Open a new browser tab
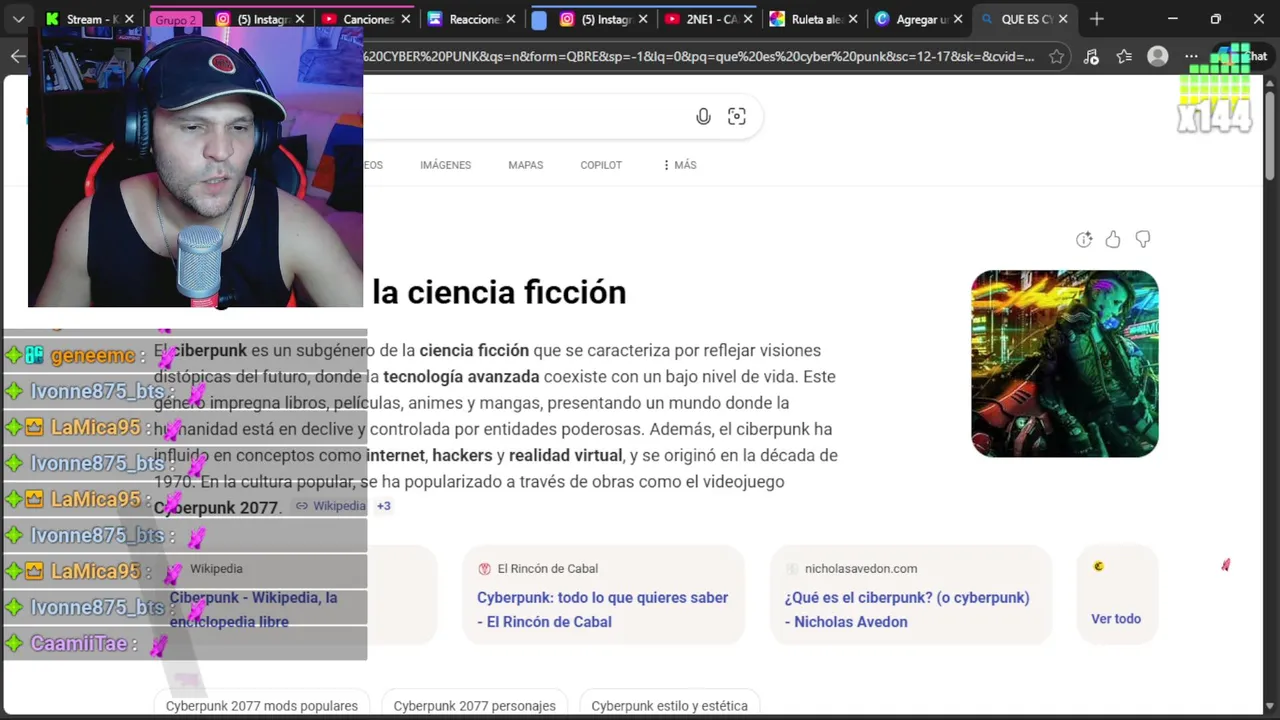 [1097, 19]
